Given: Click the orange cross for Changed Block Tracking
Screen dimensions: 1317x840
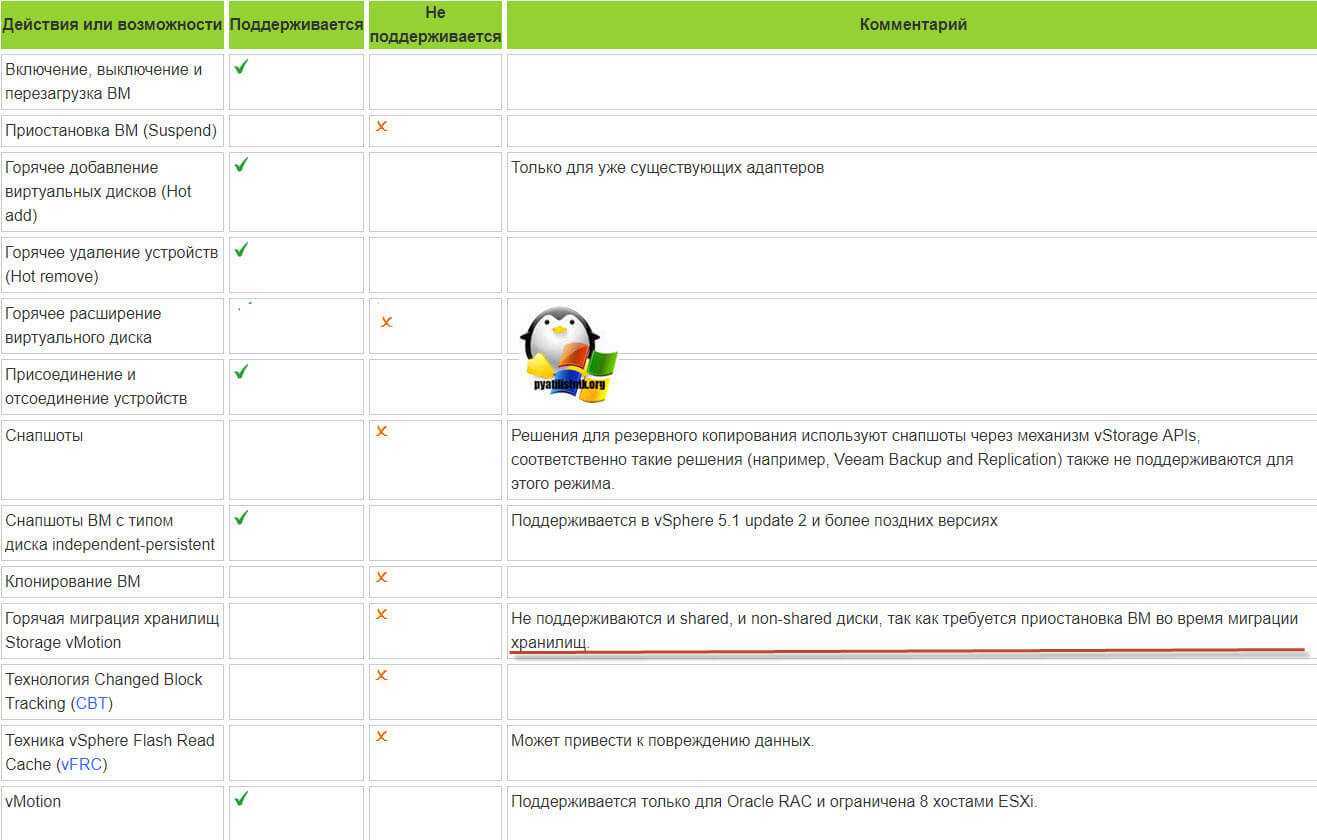Looking at the screenshot, I should 381,675.
